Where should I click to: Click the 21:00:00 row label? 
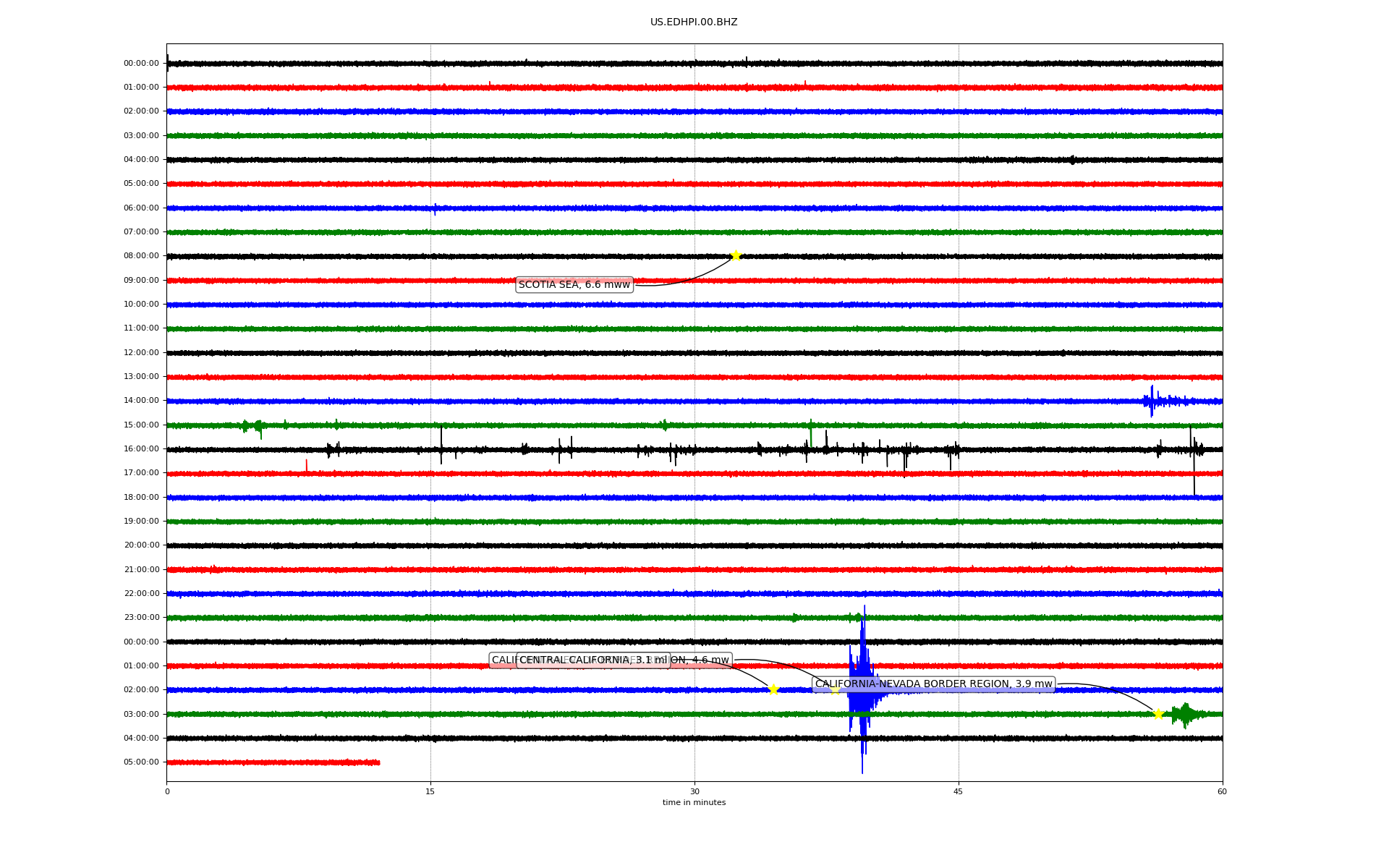point(141,570)
